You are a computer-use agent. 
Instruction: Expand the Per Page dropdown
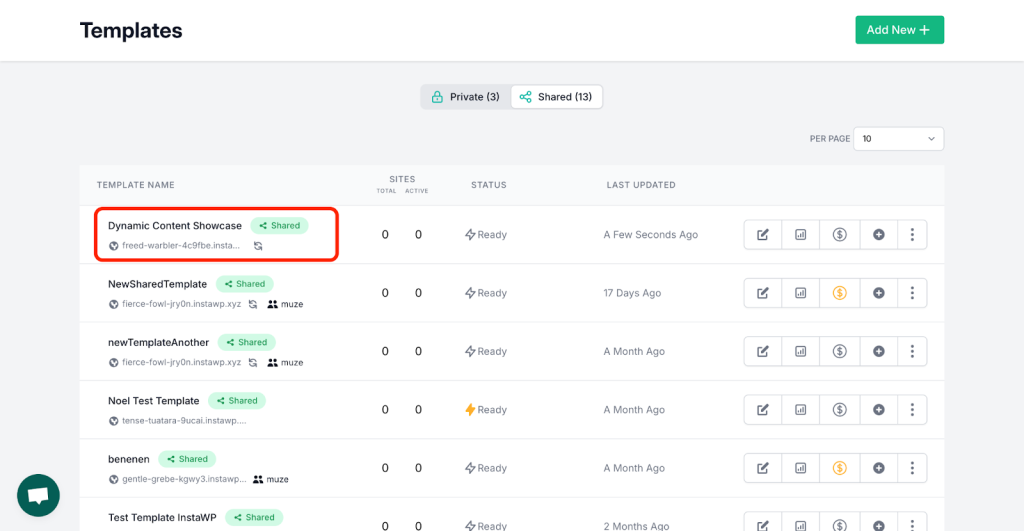pos(898,138)
